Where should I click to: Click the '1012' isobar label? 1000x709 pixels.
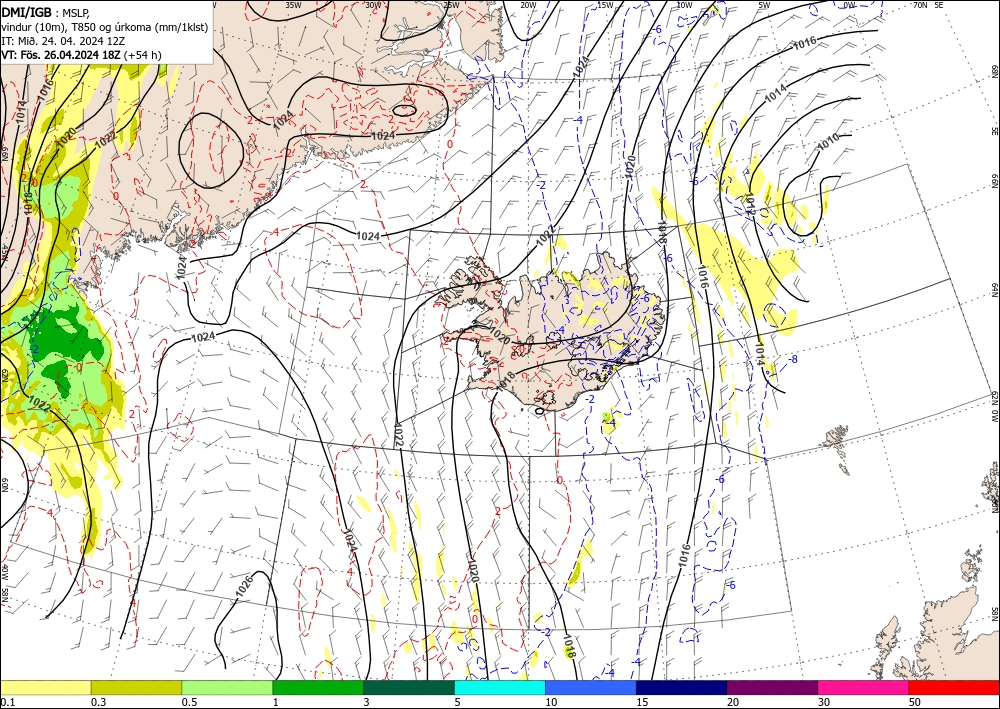click(749, 202)
